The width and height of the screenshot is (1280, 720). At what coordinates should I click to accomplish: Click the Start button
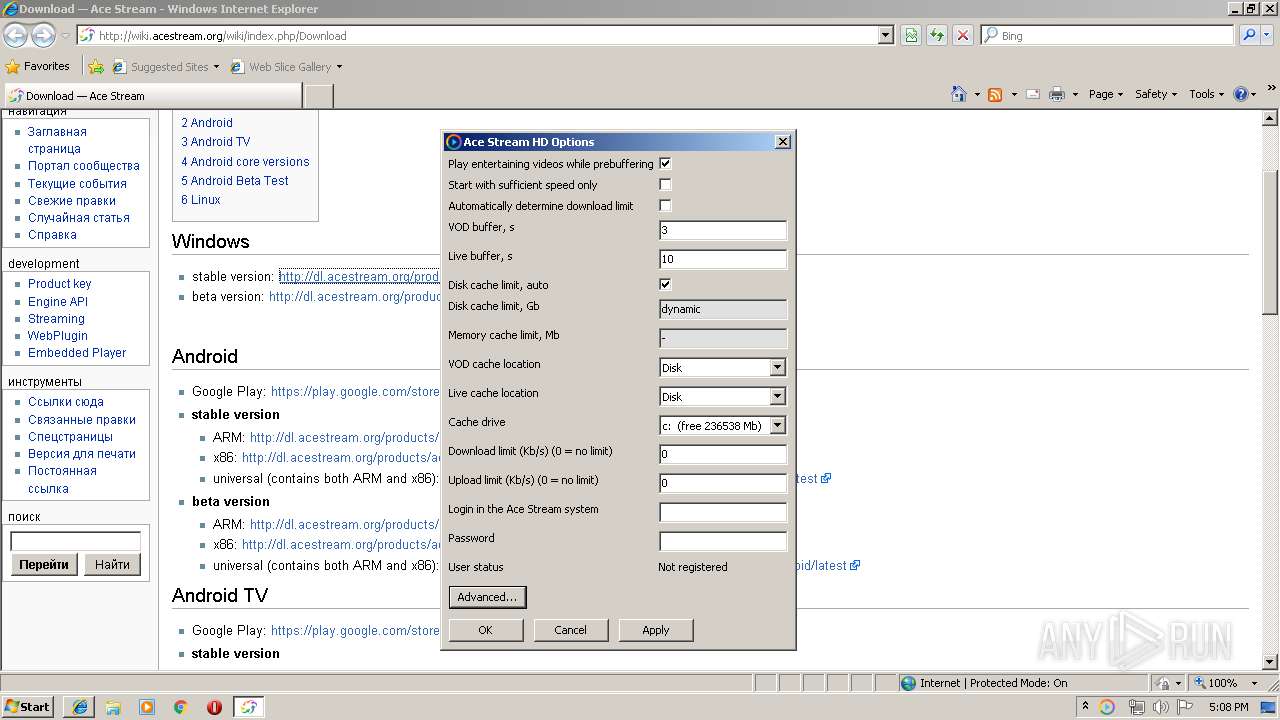(x=28, y=707)
